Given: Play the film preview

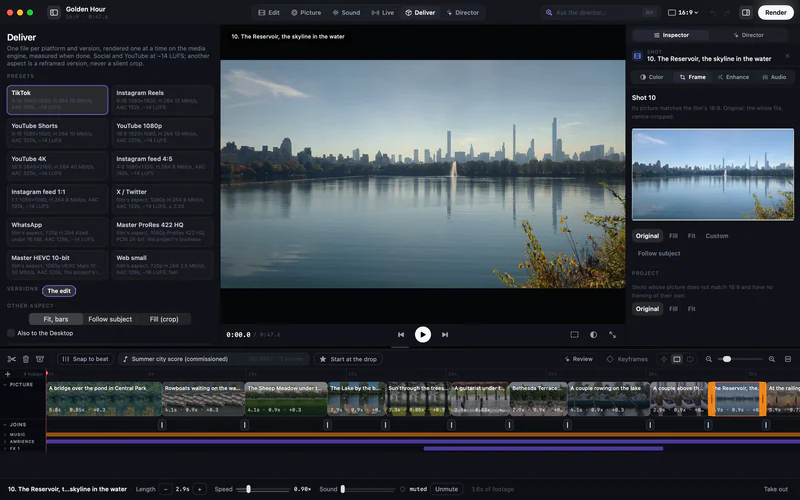Looking at the screenshot, I should [422, 335].
